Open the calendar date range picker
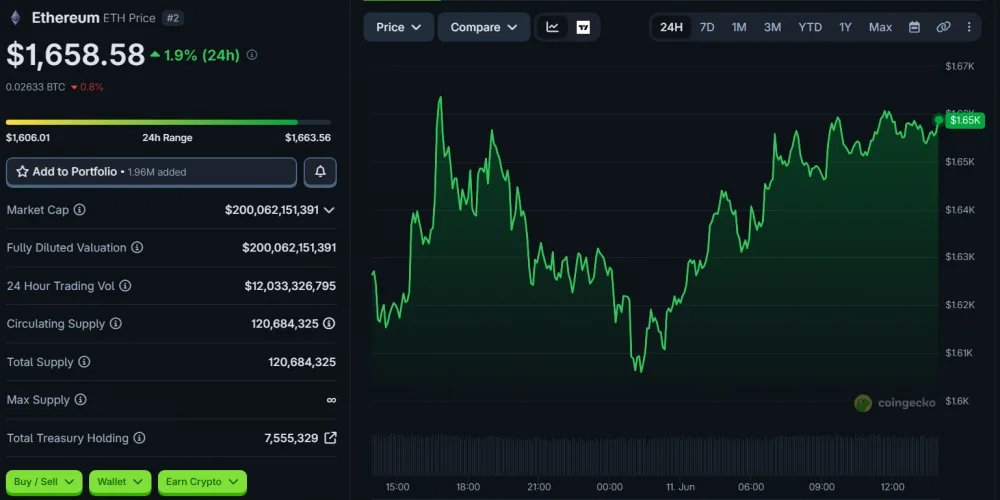Viewport: 1000px width, 500px height. (x=914, y=27)
